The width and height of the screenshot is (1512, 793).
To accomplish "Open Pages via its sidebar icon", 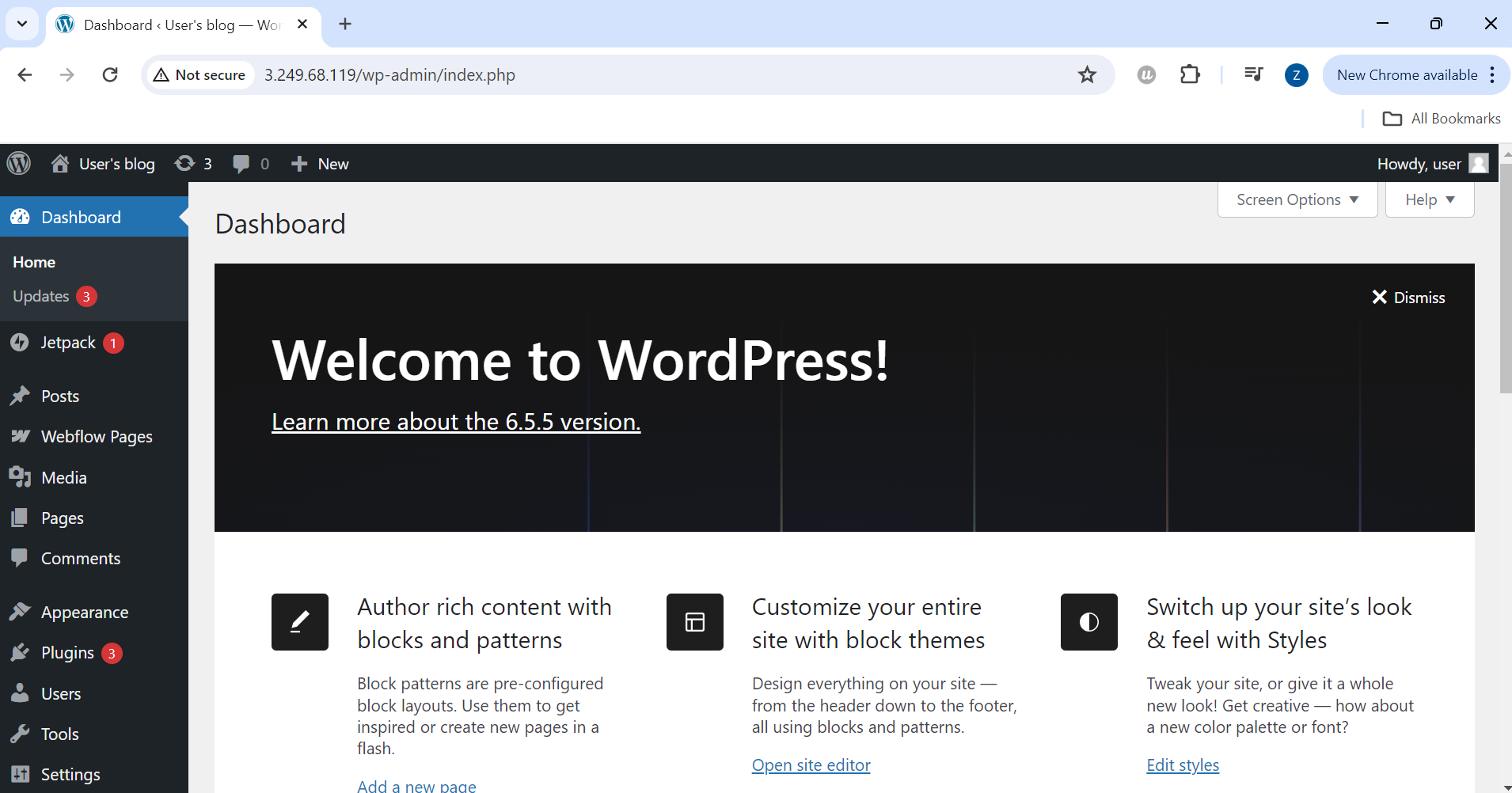I will click(20, 518).
